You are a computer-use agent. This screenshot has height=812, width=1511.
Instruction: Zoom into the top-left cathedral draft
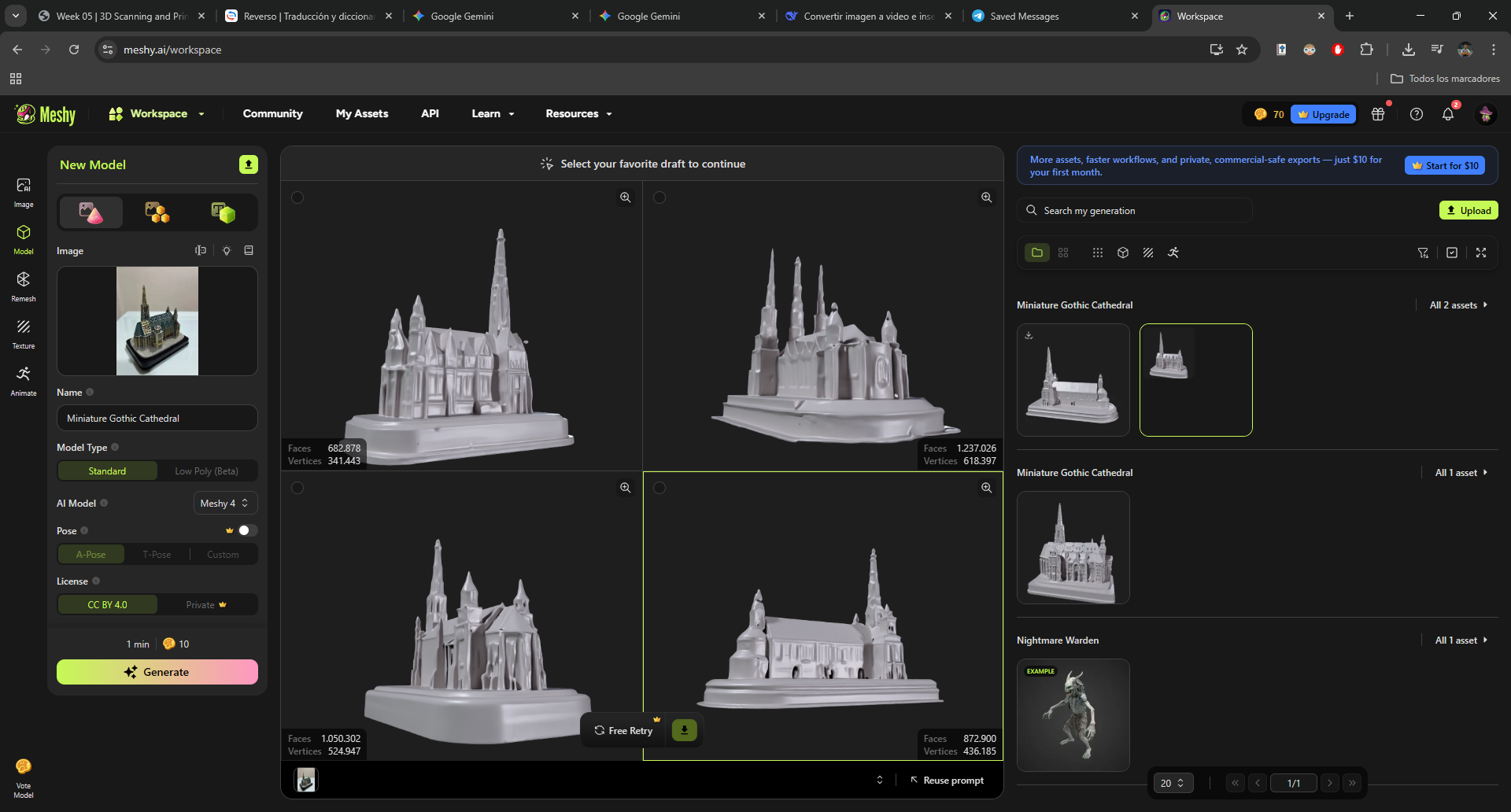626,197
